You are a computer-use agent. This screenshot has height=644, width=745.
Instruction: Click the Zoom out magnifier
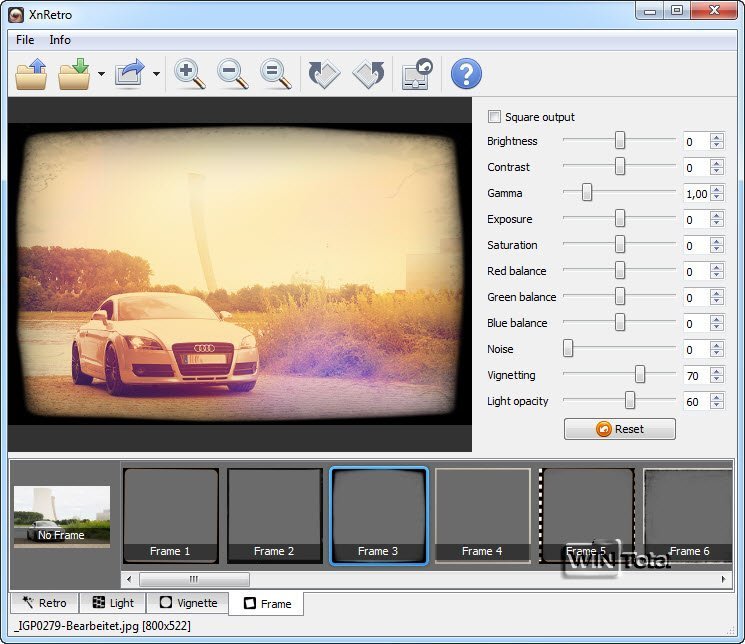point(232,74)
